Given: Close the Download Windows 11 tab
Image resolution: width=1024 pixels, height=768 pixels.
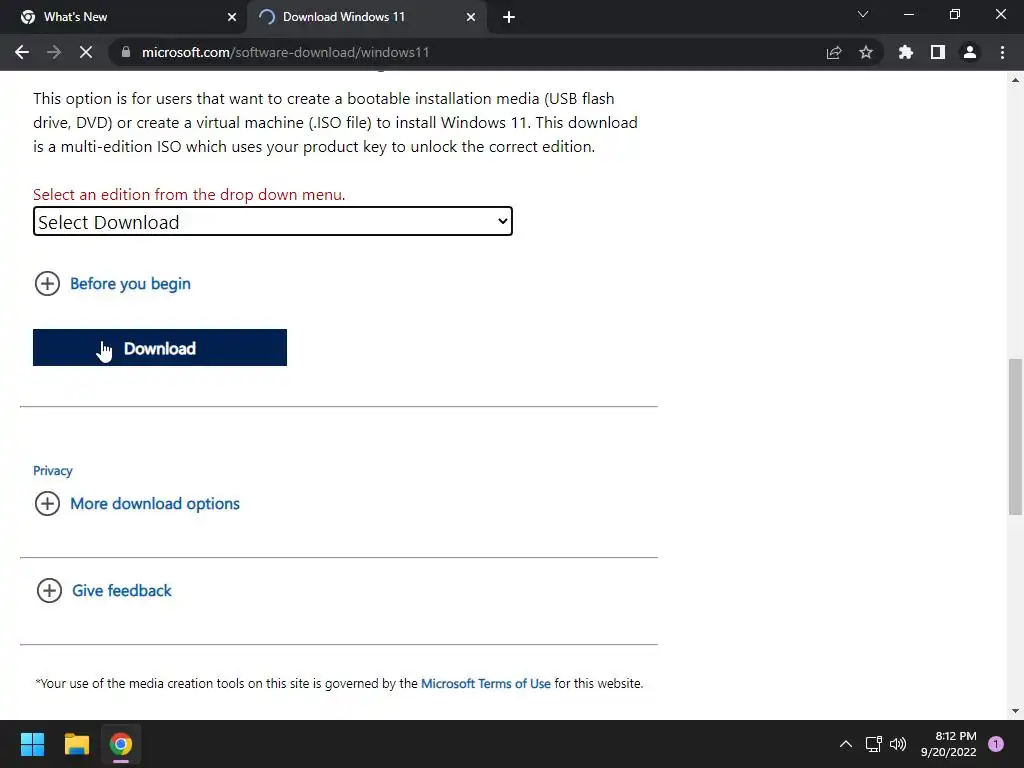Looking at the screenshot, I should tap(471, 17).
